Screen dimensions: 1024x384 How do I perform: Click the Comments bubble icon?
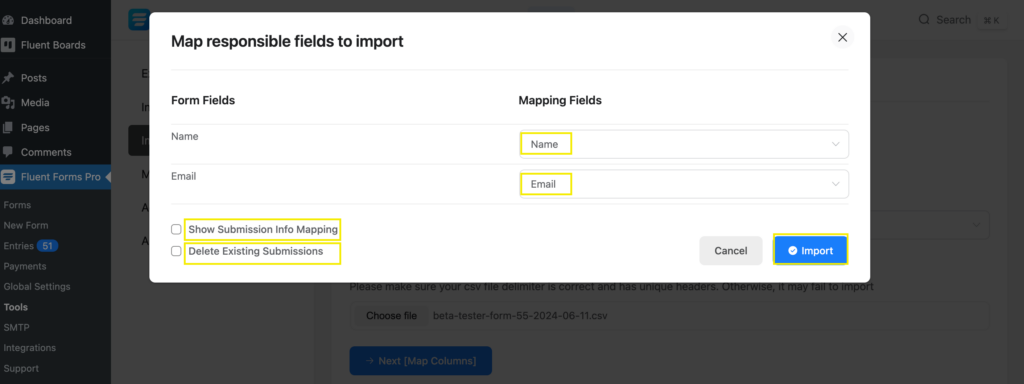coord(8,152)
